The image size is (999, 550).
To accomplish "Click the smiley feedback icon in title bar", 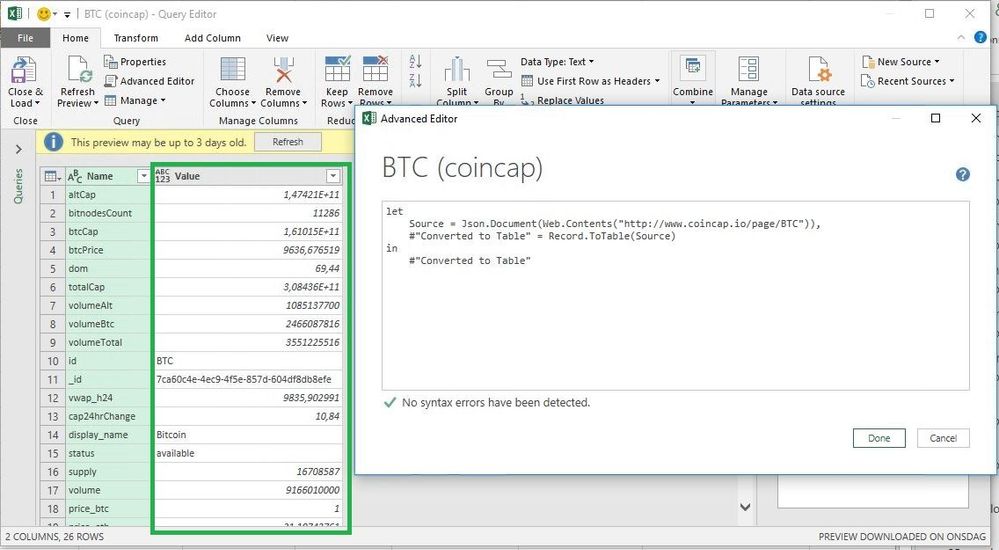I will click(44, 14).
